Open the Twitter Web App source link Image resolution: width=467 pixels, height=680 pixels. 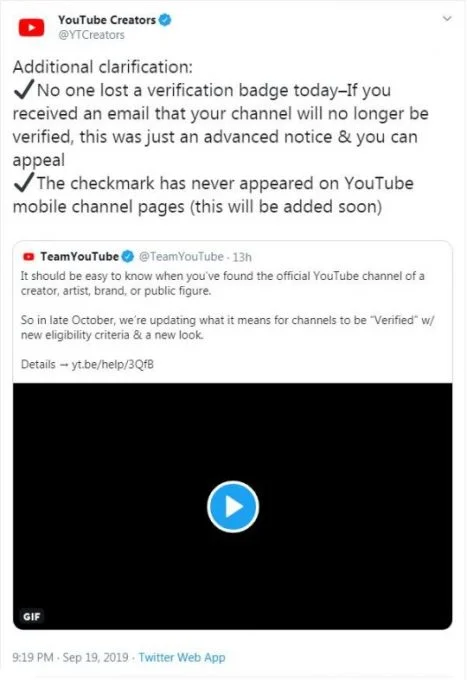[x=182, y=657]
